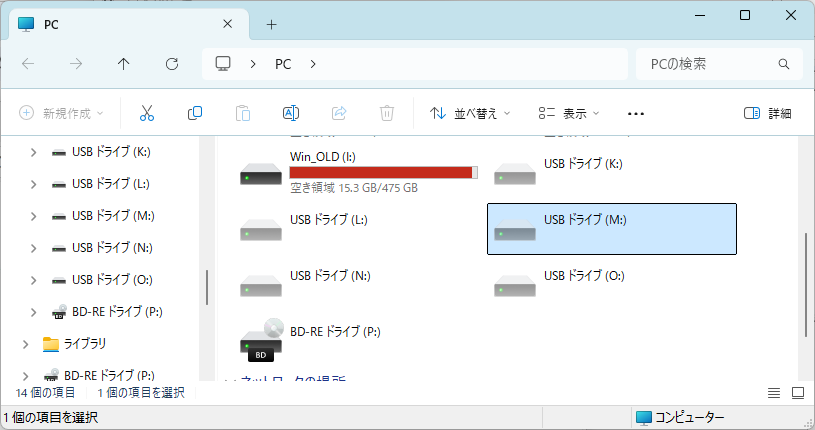815x430 pixels.
Task: Open the BD-RE ドライブ (P:) drive icon
Action: click(x=261, y=340)
